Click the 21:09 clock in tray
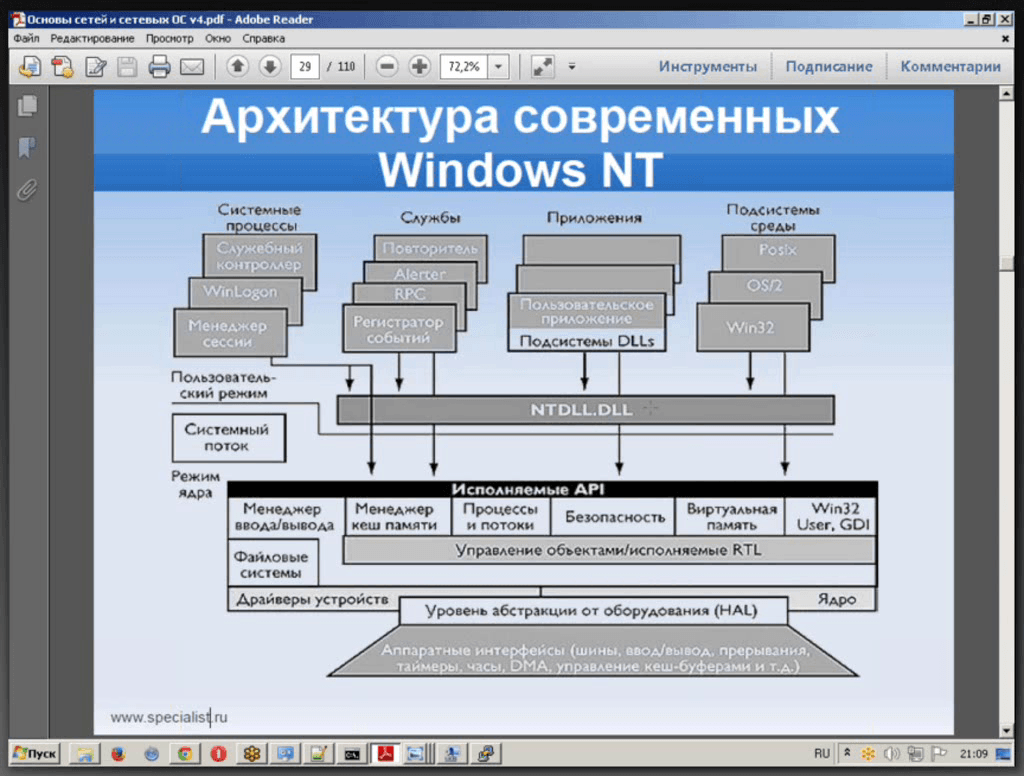The image size is (1024, 776). point(973,754)
